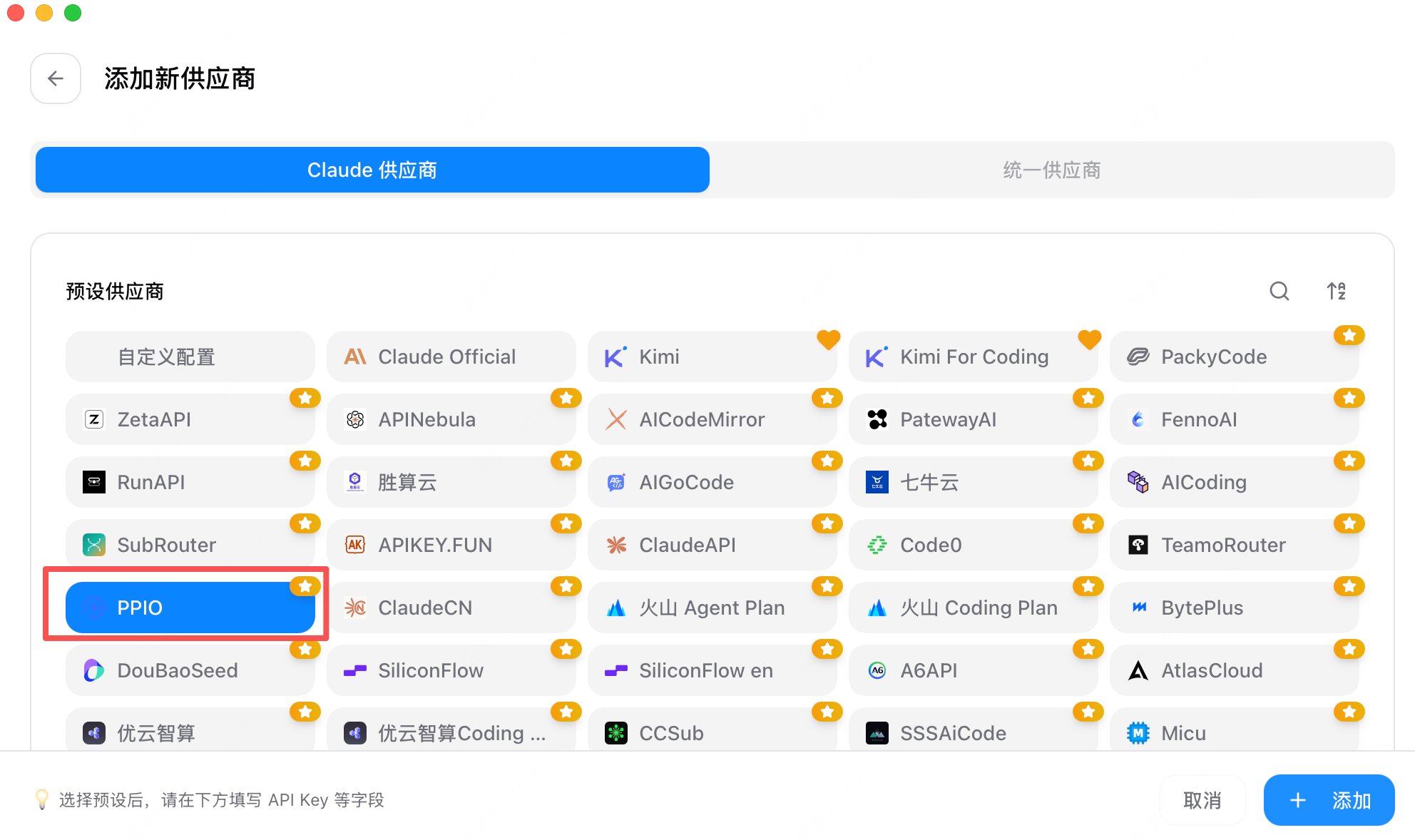Viewport: 1415px width, 840px height.
Task: Choose the Kimi preset
Action: (712, 357)
